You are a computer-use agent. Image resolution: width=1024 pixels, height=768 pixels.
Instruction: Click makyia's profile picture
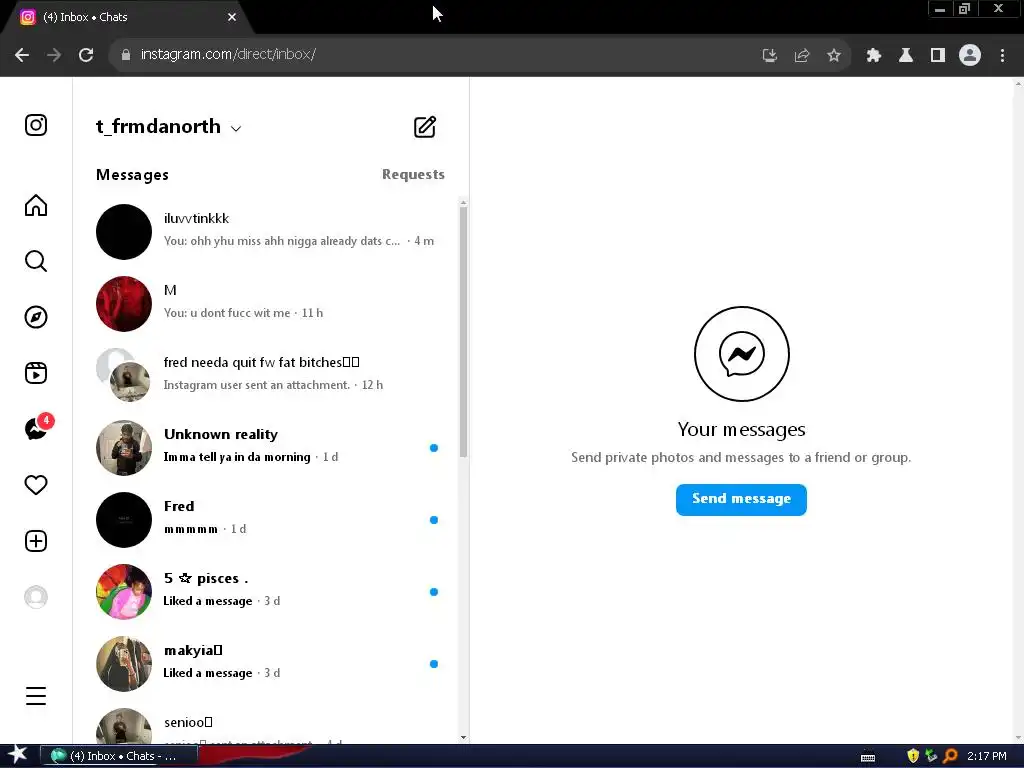point(123,663)
